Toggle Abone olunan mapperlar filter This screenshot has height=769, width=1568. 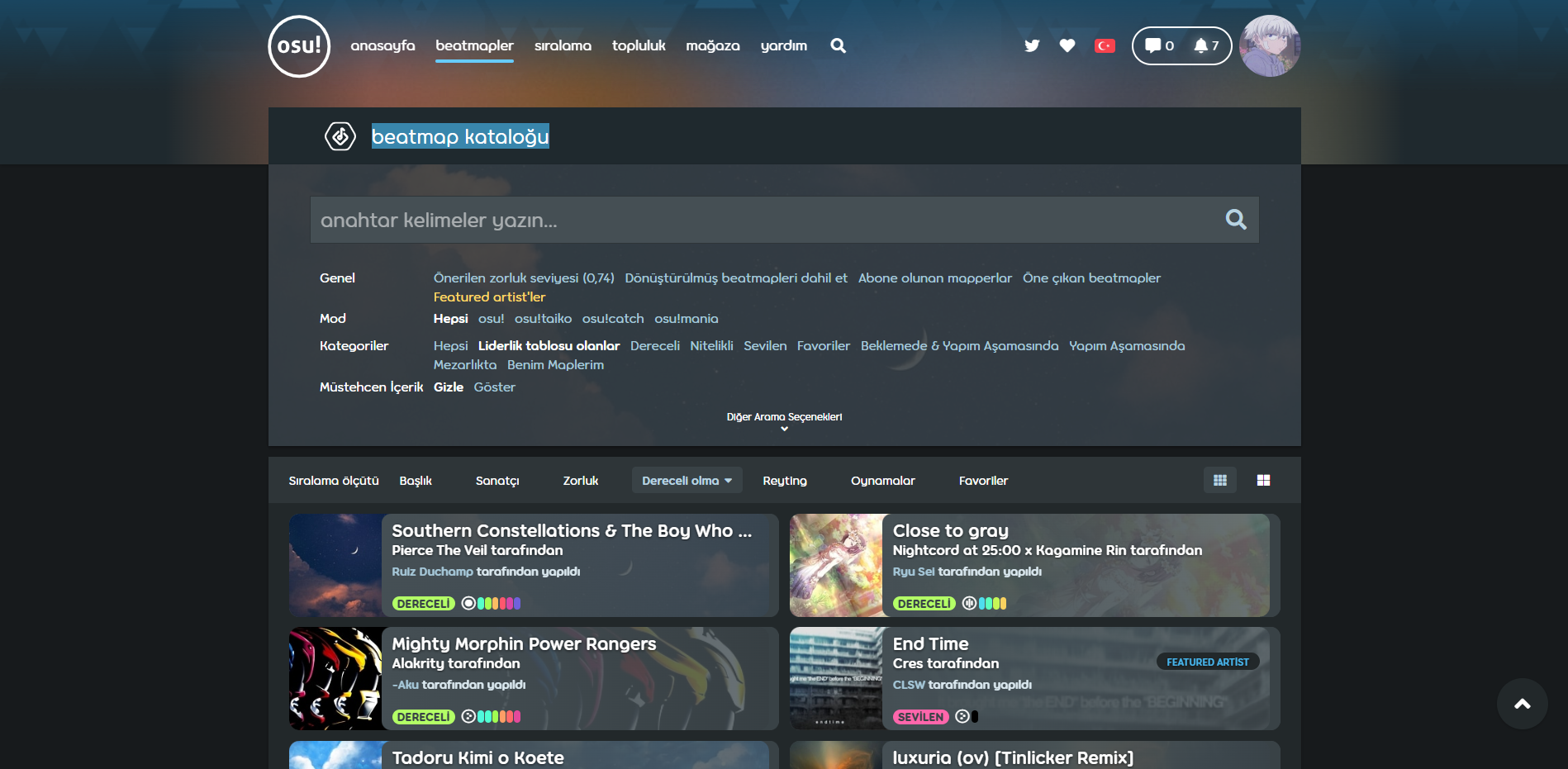pos(934,278)
